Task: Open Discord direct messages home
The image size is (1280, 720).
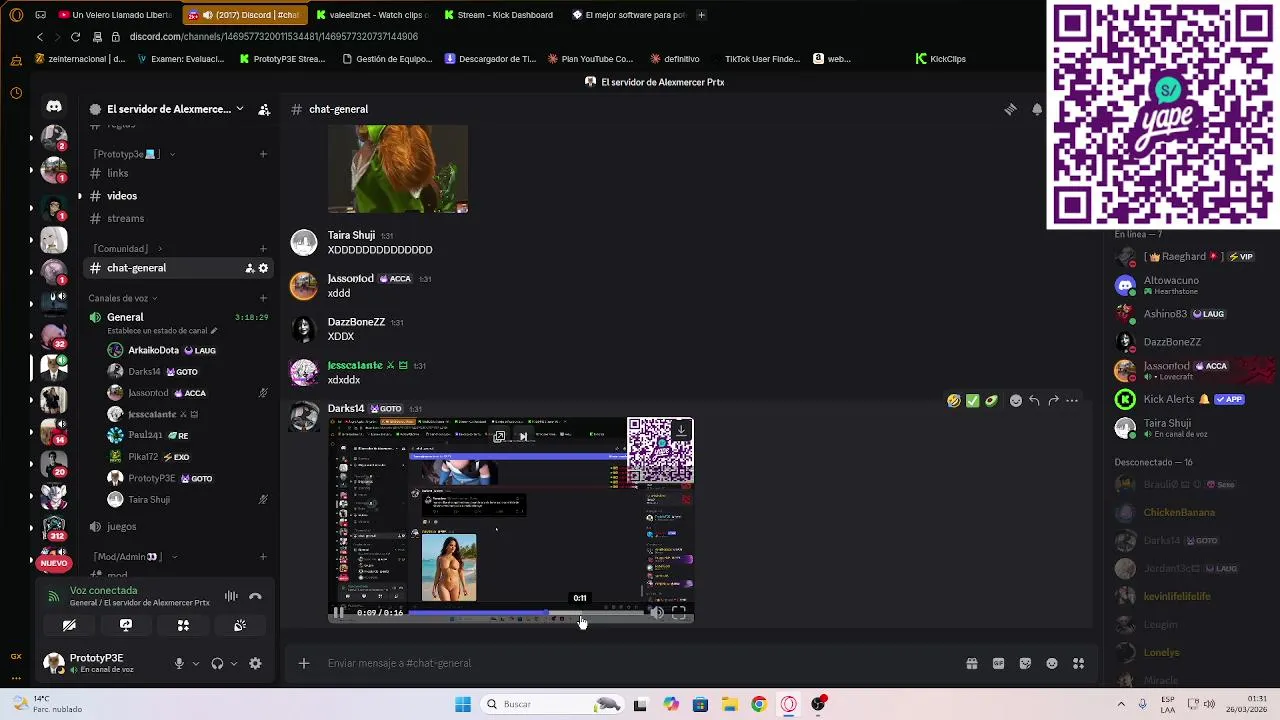Action: click(54, 107)
